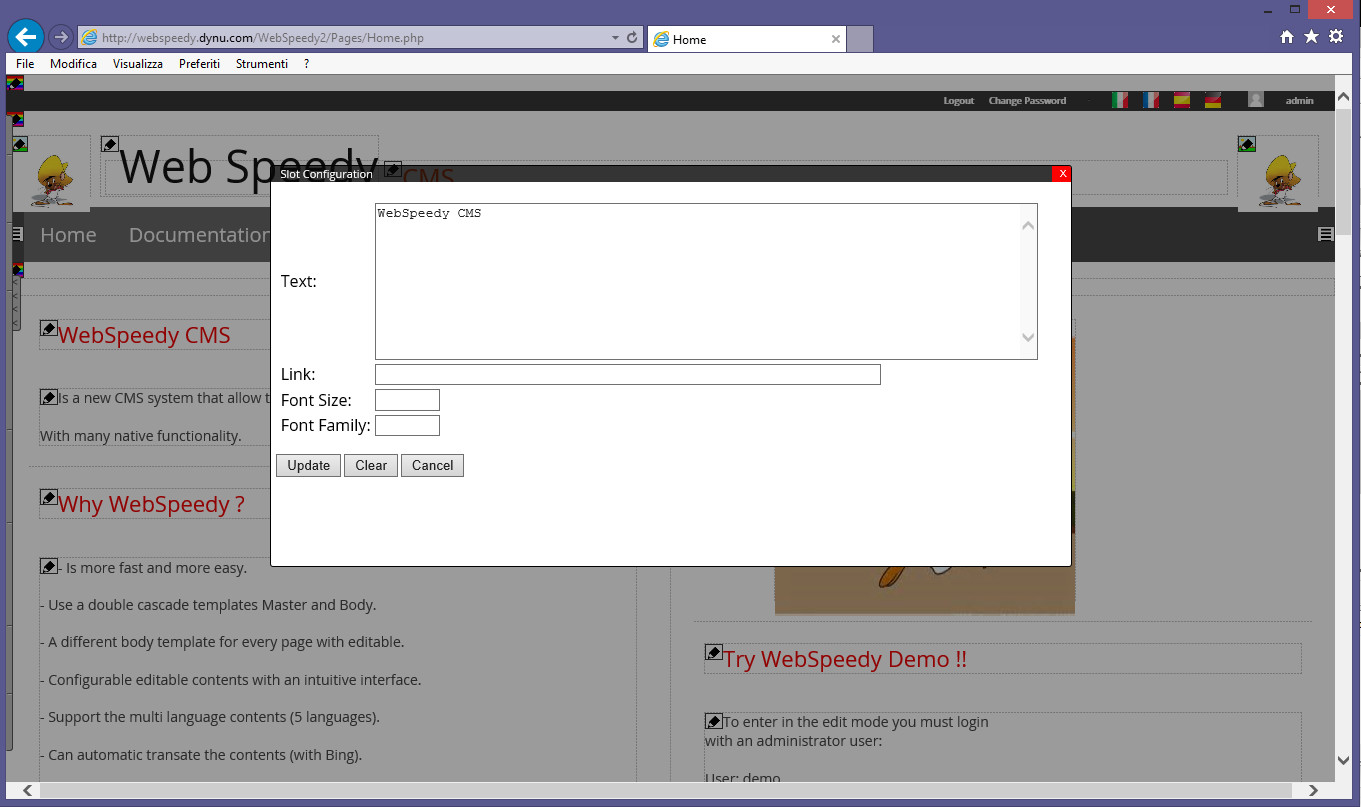Screen dimensions: 1361x807
Task: Click the page vertical scrollbar up arrow
Action: (1344, 97)
